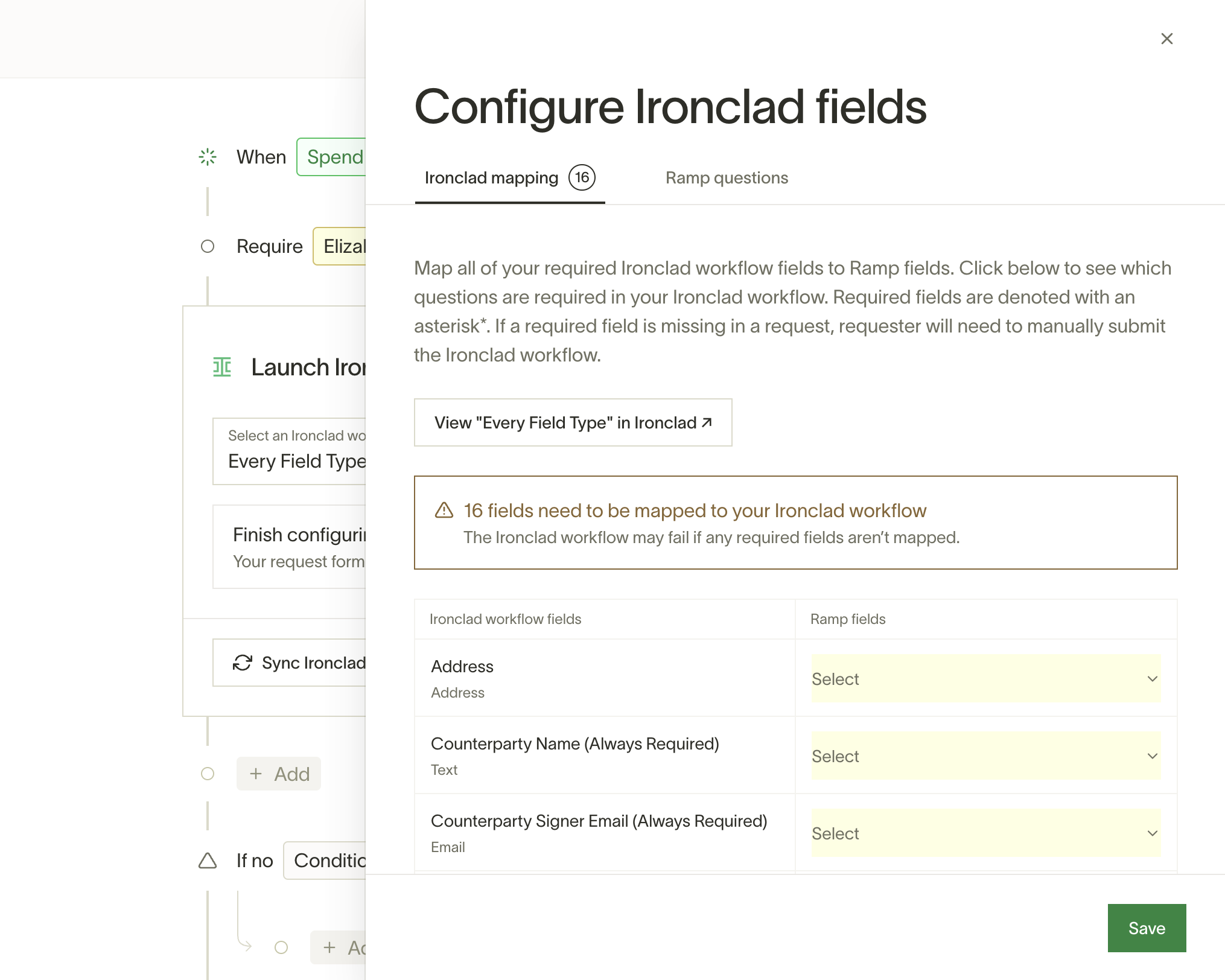This screenshot has width=1225, height=980.
Task: Click the Counterparty Name (Always Required) label
Action: (x=575, y=743)
